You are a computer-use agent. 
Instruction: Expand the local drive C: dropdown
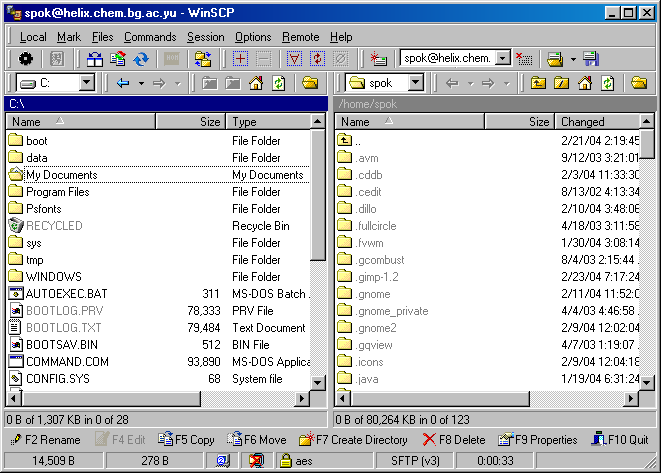click(86, 83)
